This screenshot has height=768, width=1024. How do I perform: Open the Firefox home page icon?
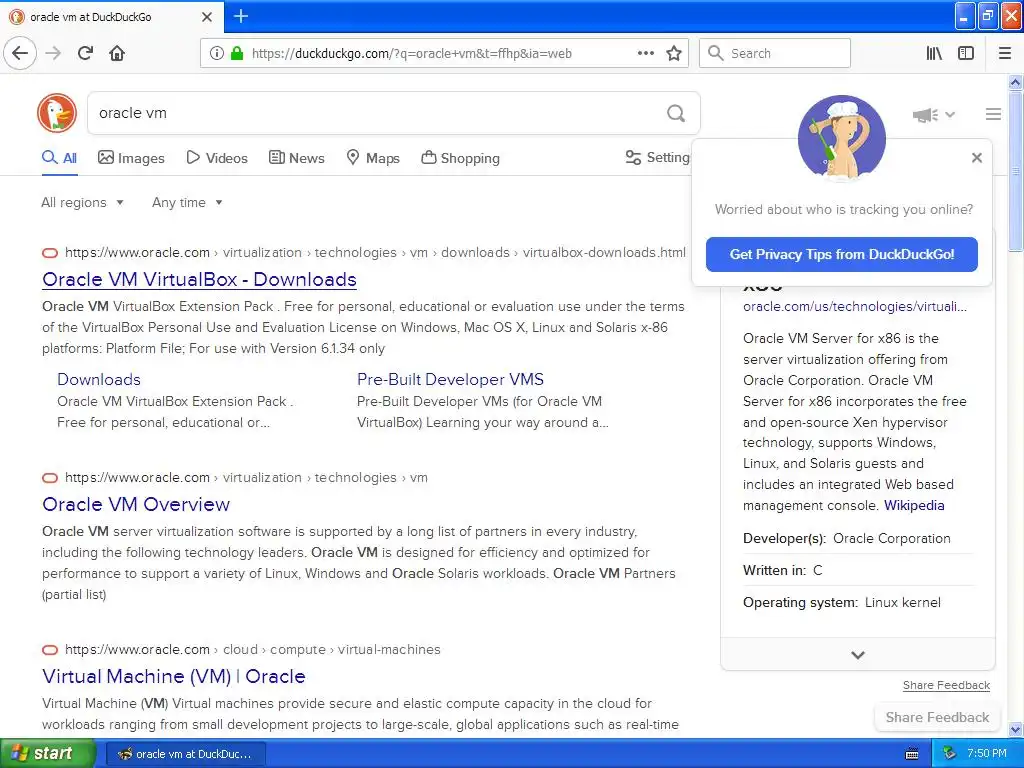click(117, 53)
